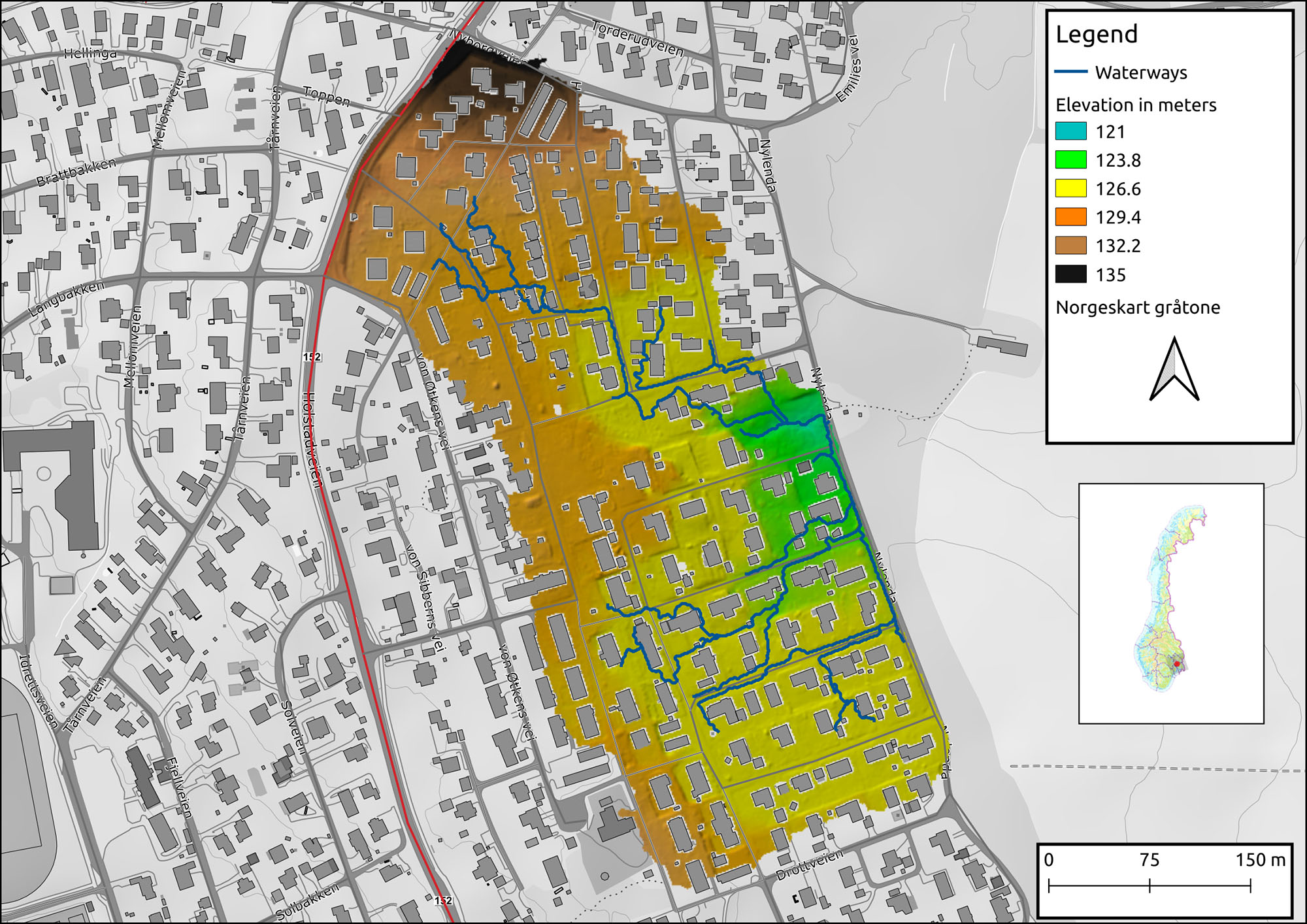Click the Brattbakken street label

click(76, 172)
